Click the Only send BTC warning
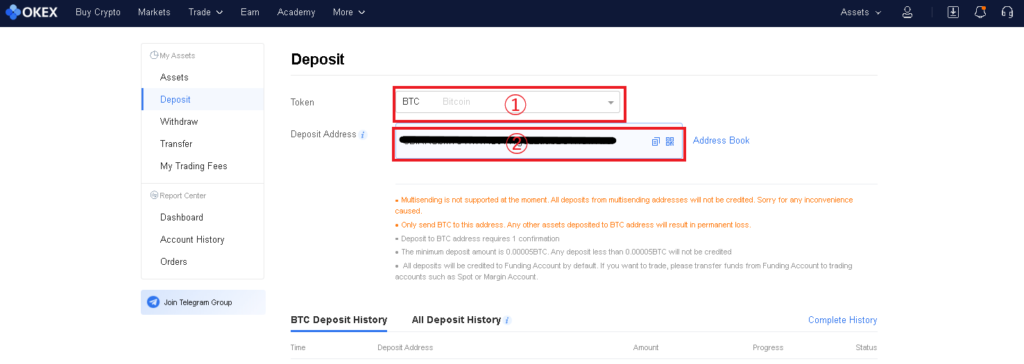Screen dimensions: 1024x364 [573, 225]
